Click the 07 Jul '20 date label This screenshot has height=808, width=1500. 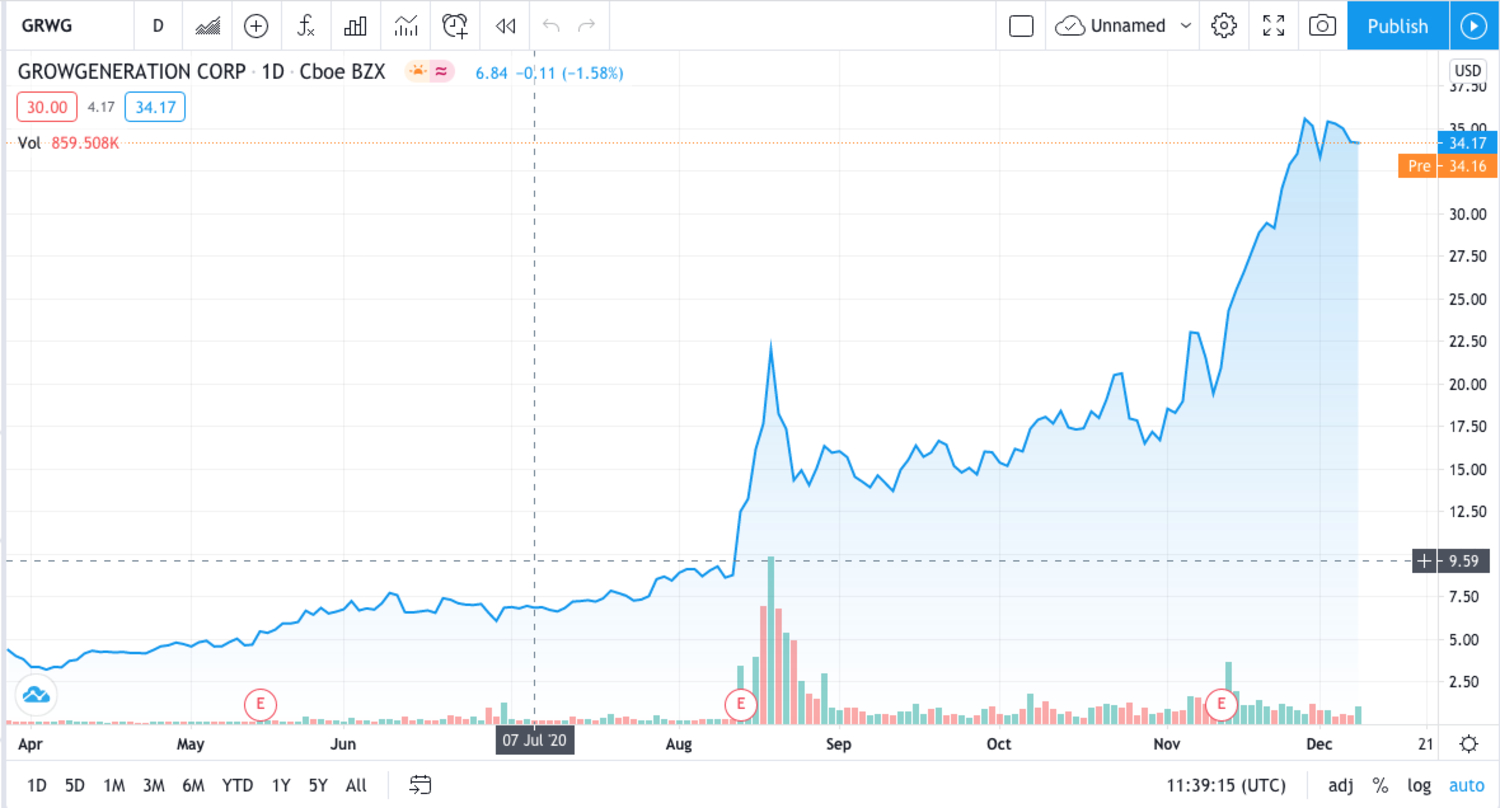535,742
